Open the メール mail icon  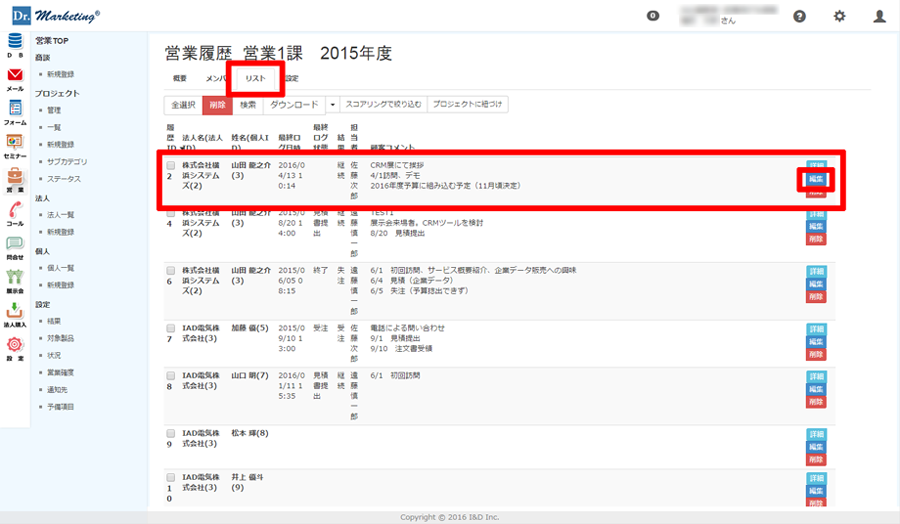pyautogui.click(x=15, y=78)
